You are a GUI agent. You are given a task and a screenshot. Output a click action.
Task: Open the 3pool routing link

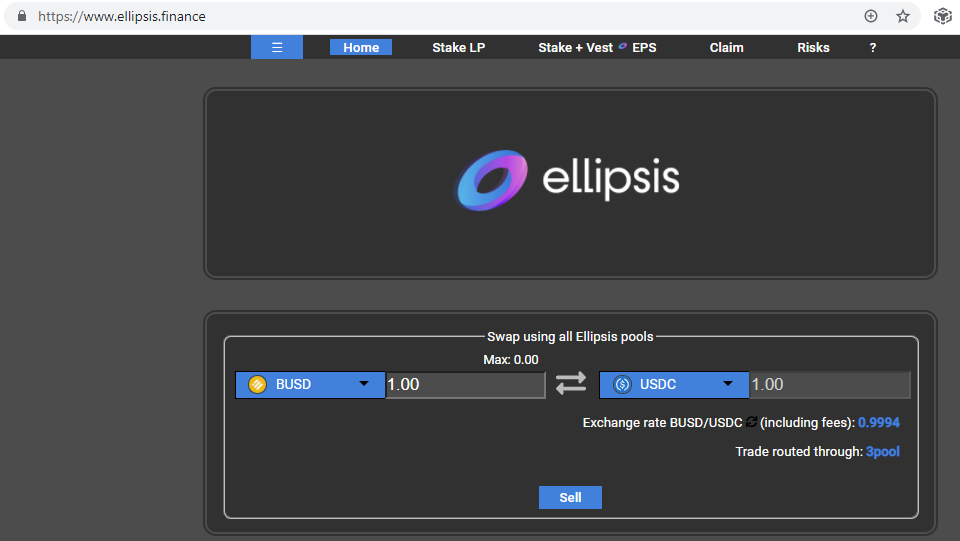[x=882, y=452]
